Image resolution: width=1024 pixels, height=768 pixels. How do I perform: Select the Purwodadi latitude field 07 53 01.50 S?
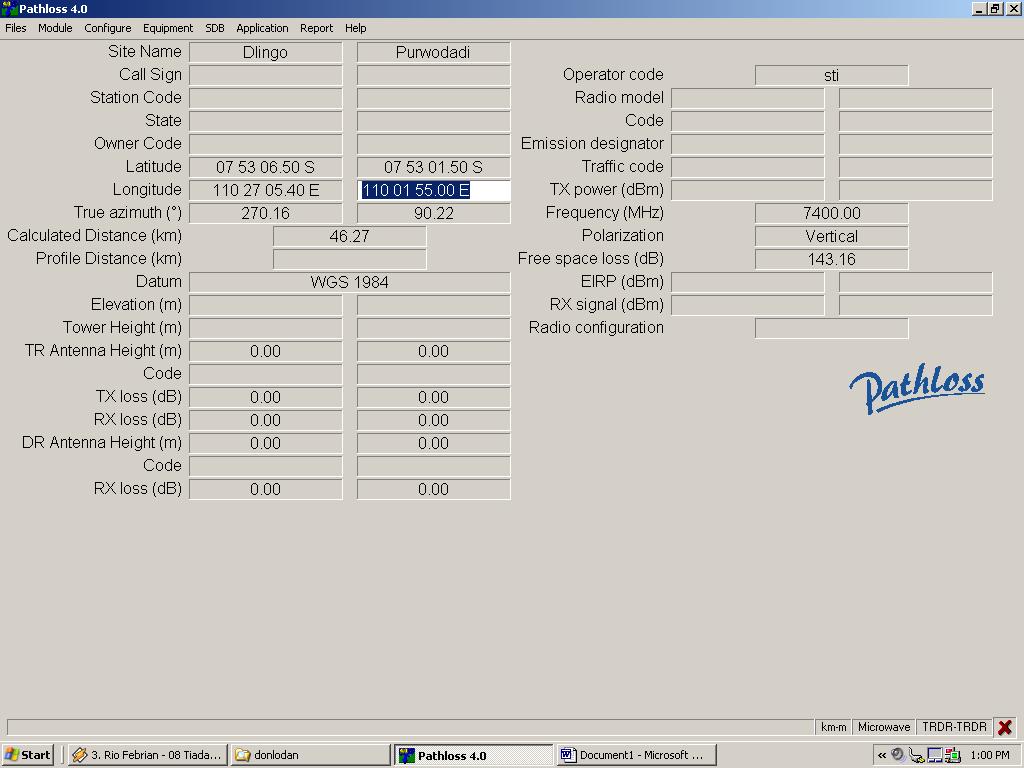coord(433,167)
